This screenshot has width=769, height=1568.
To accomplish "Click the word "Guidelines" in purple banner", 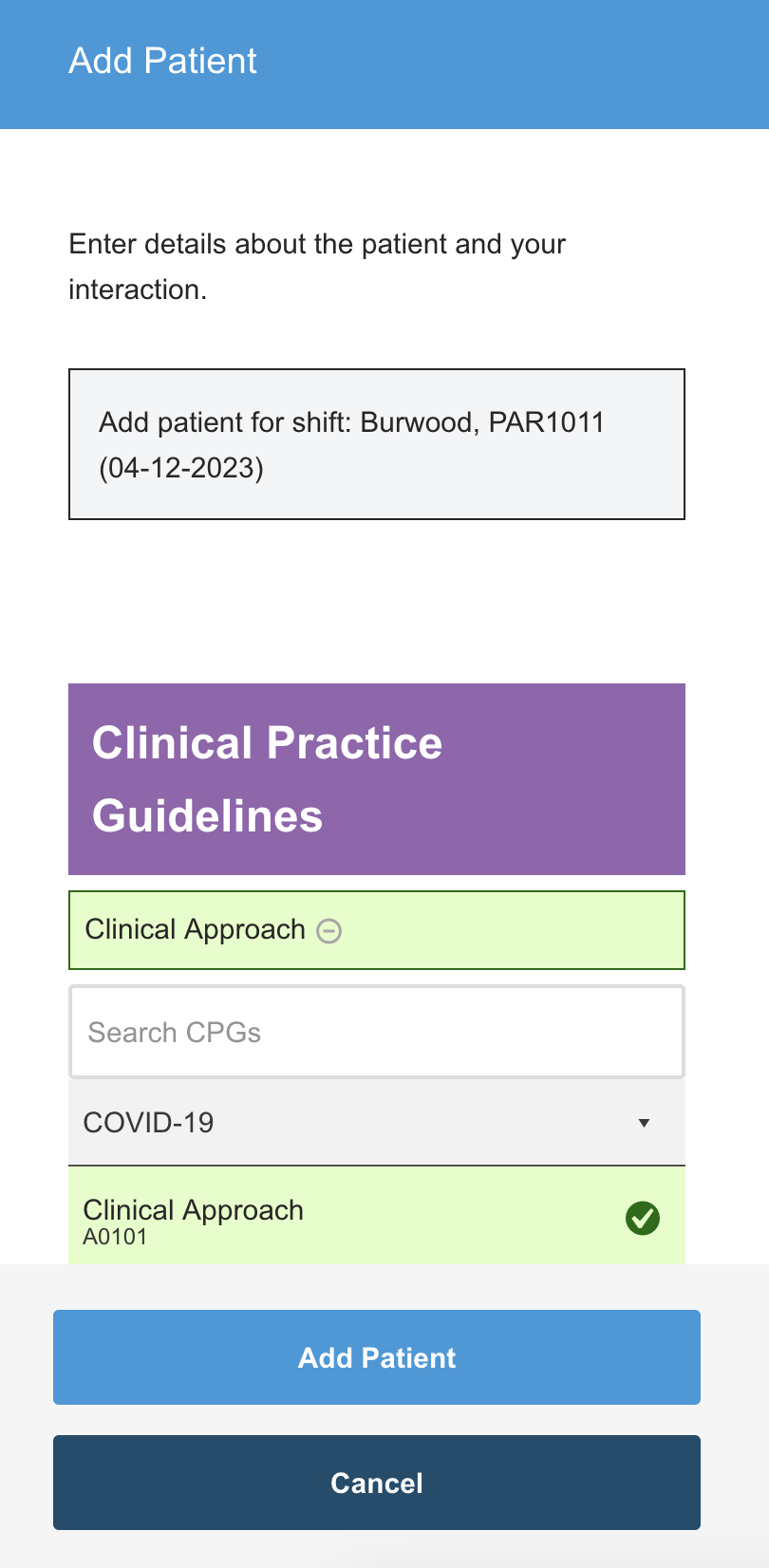I will click(x=207, y=816).
